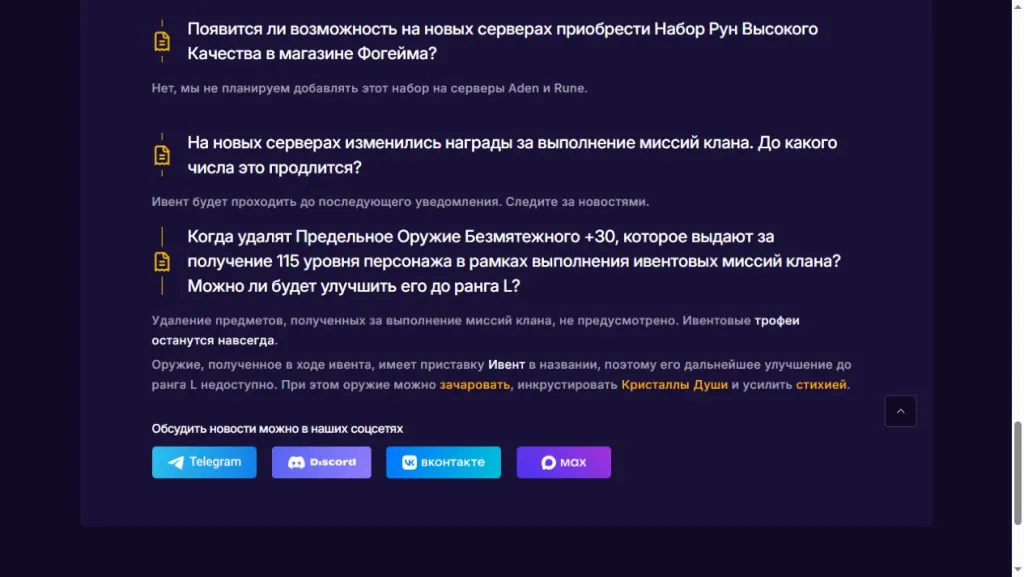Click the page vertical scrollbar thumb

[x=1017, y=473]
